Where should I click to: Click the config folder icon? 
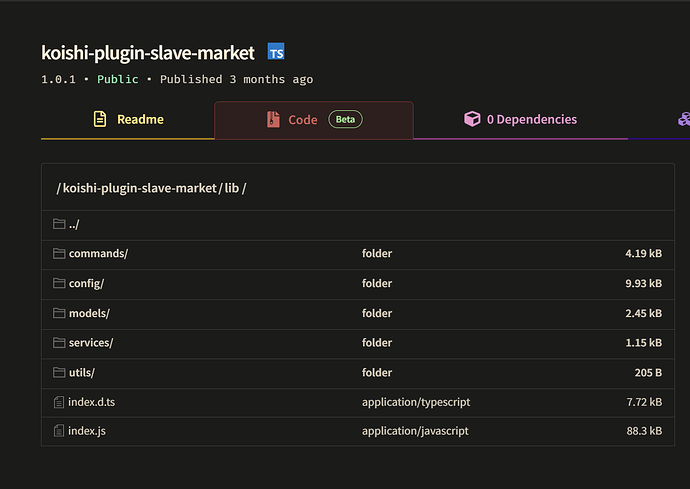point(59,284)
